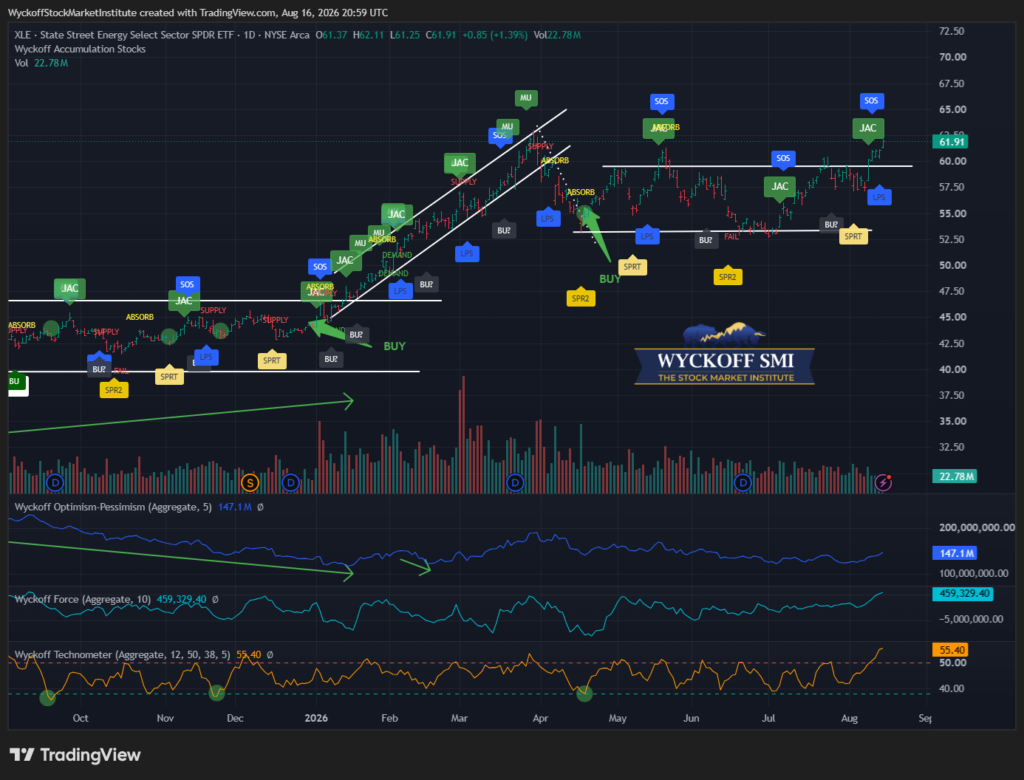Select the green JAC label in July below SOS
Viewport: 1024px width, 780px height.
(x=780, y=187)
